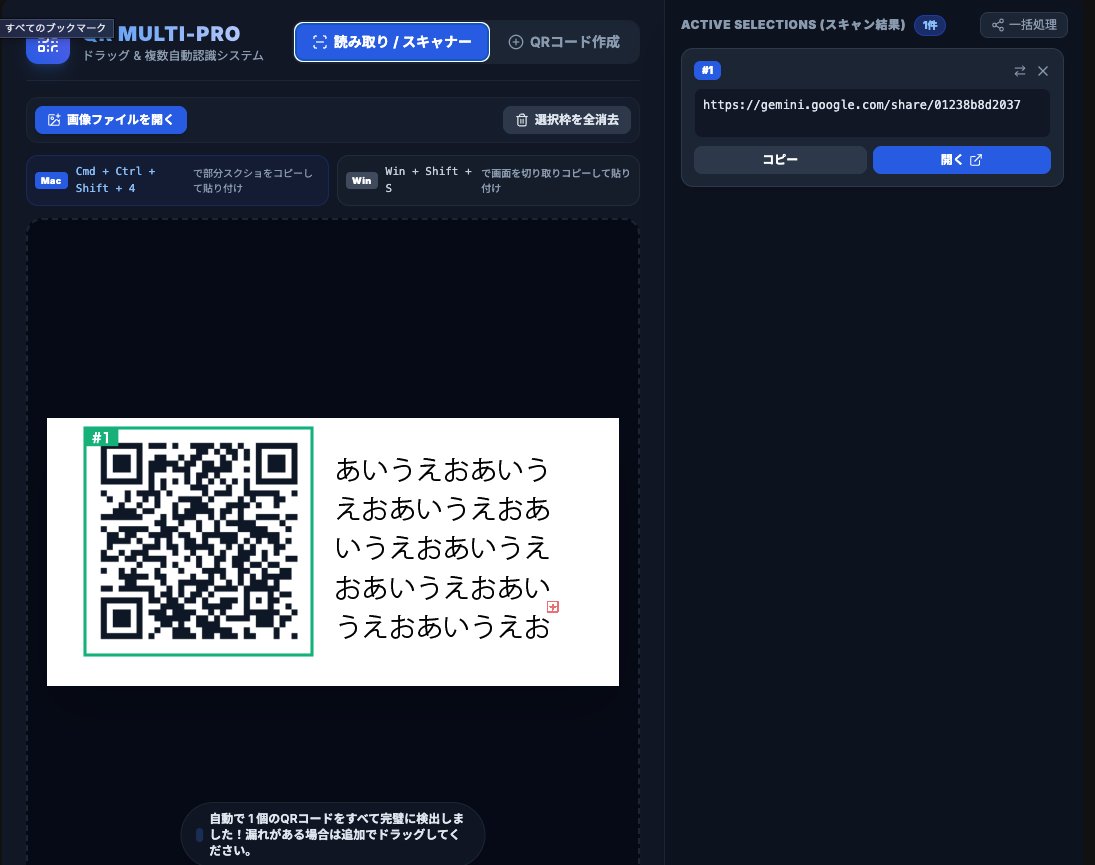
Task: Click the 画像ファイルを開く button
Action: click(111, 120)
